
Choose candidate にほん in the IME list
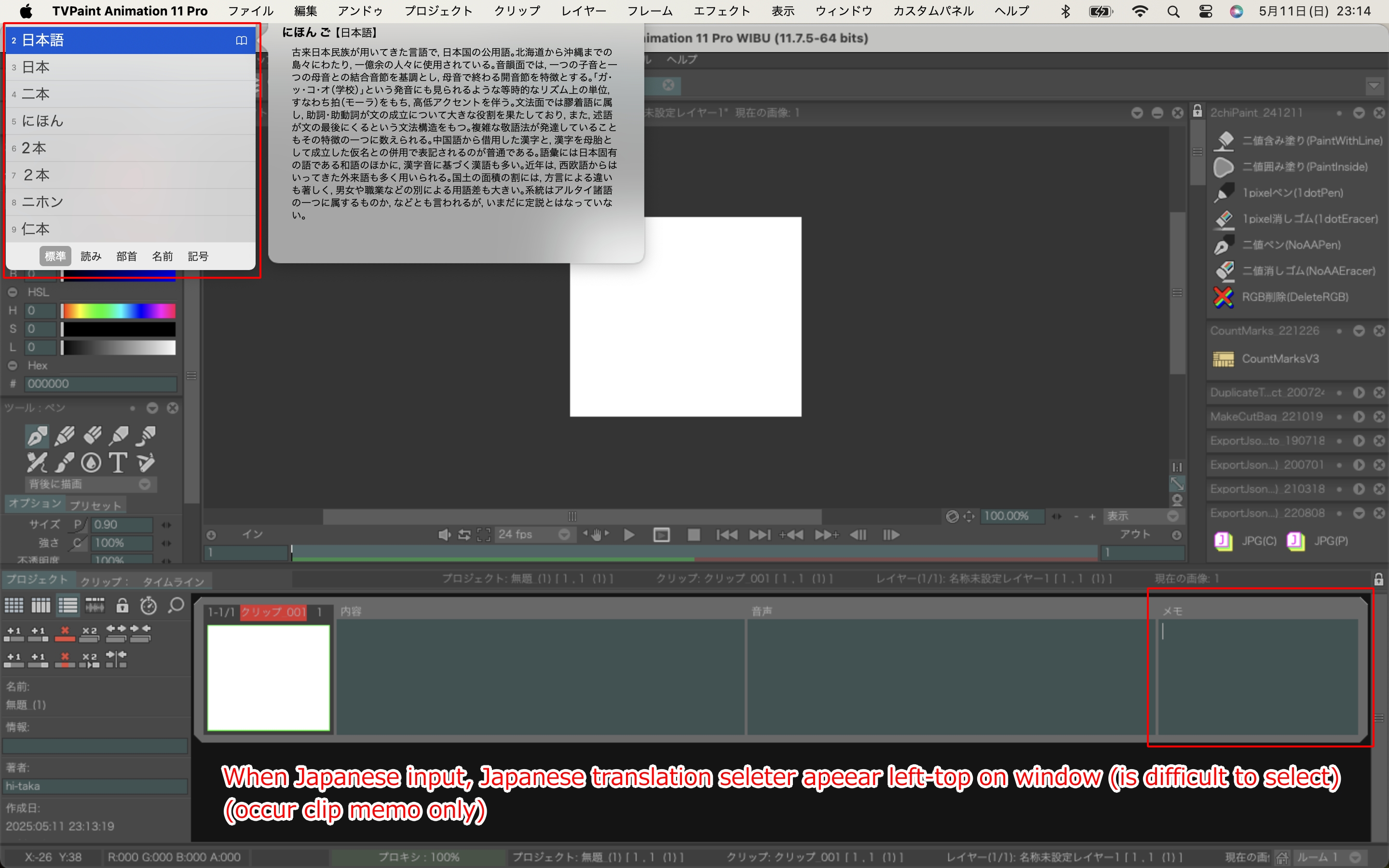(x=130, y=121)
